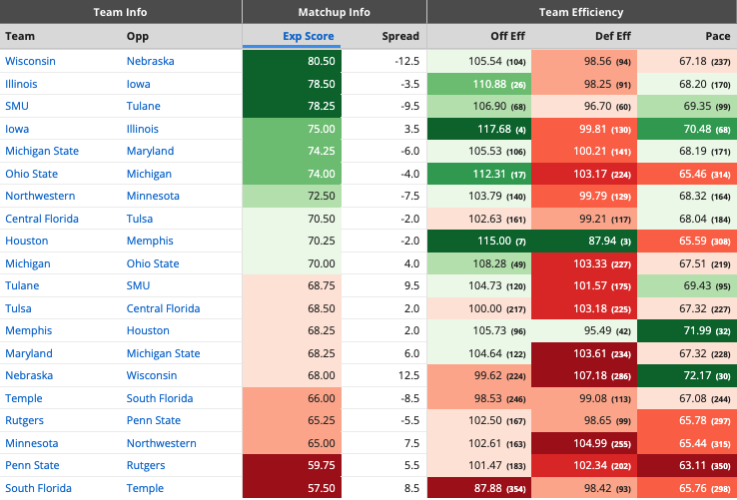Open Rutgers in the Opp column
Viewport: 737px width, 500px height.
pyautogui.click(x=146, y=466)
